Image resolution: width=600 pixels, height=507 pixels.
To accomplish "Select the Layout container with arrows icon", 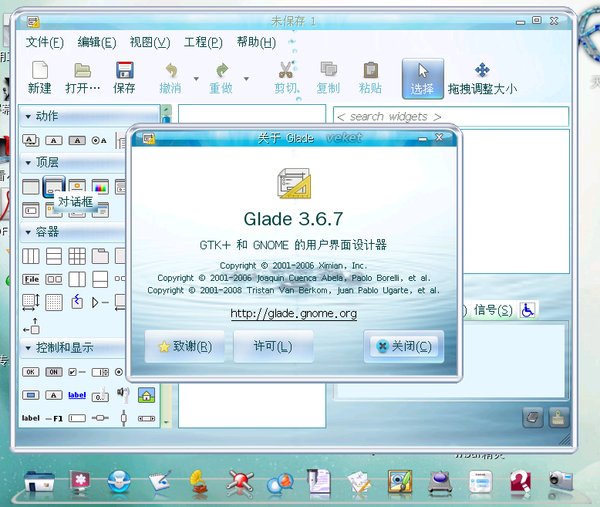I will [x=31, y=302].
